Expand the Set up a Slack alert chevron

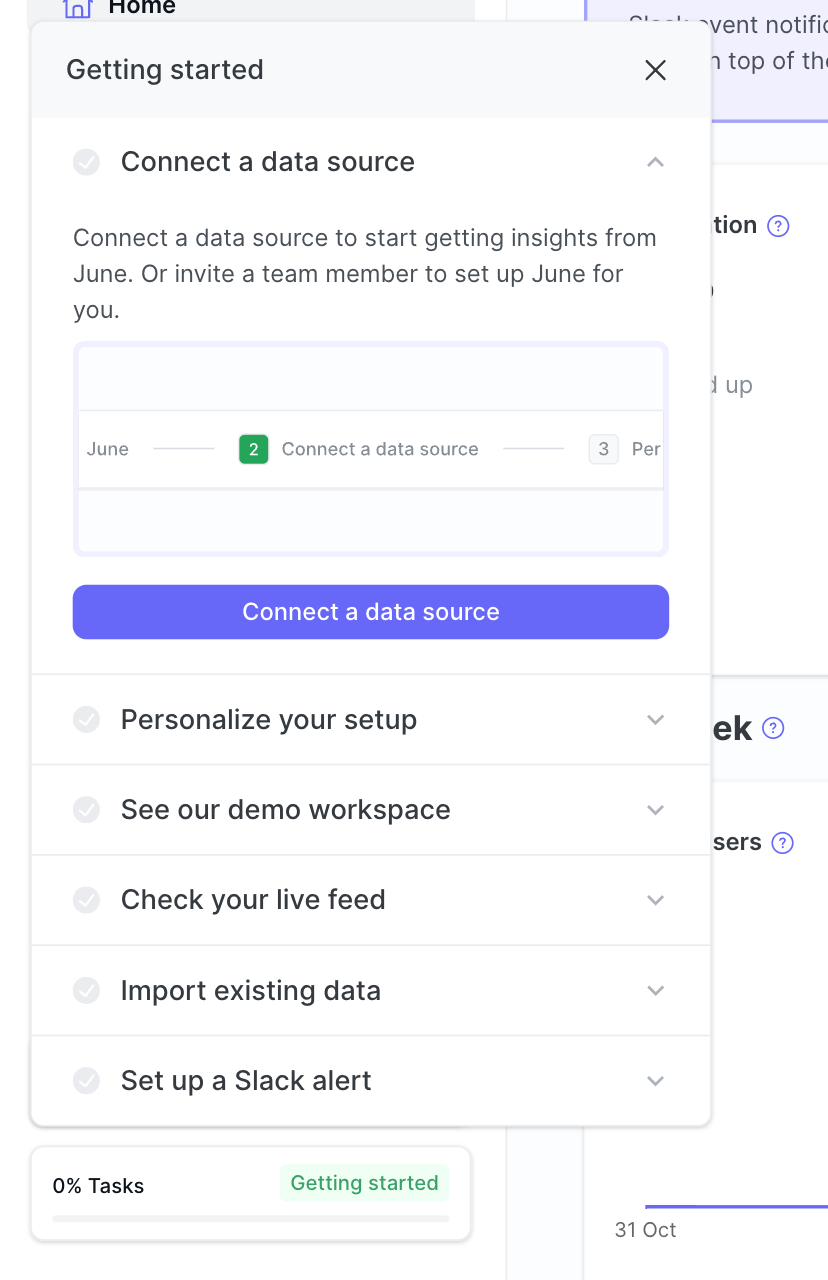click(x=655, y=1081)
